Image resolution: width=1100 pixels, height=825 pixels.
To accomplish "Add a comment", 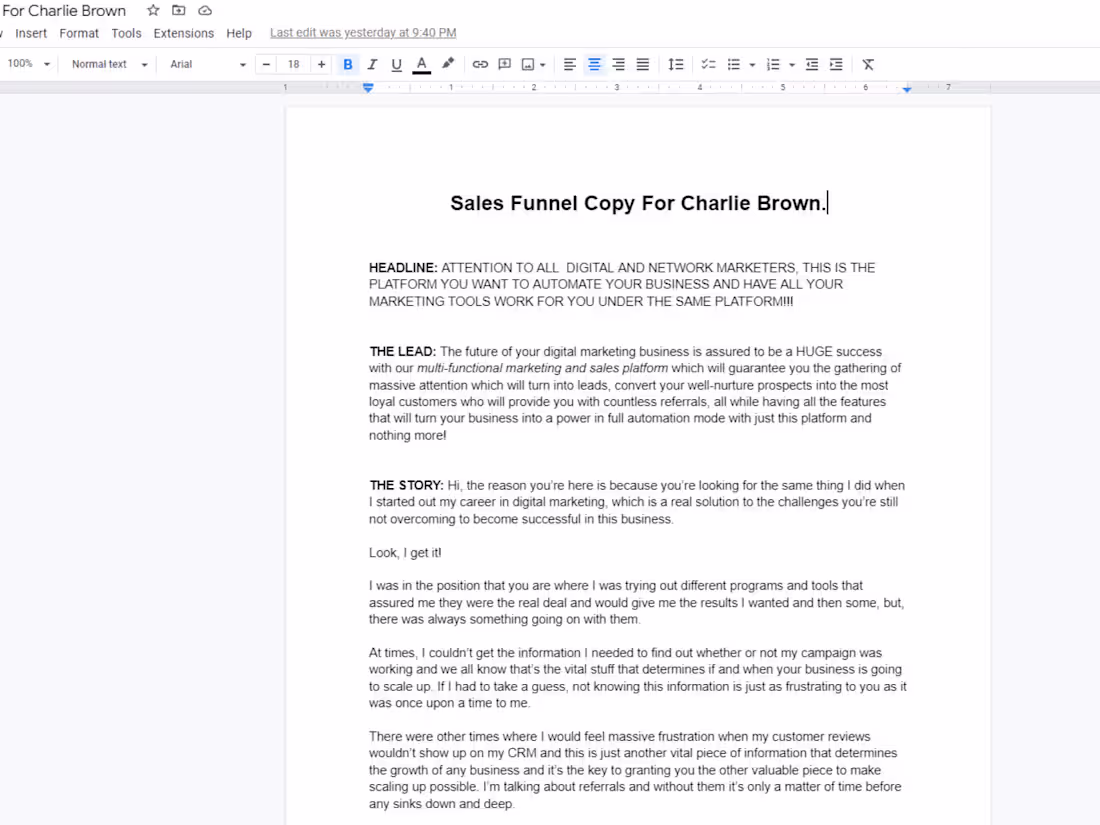I will tap(503, 64).
